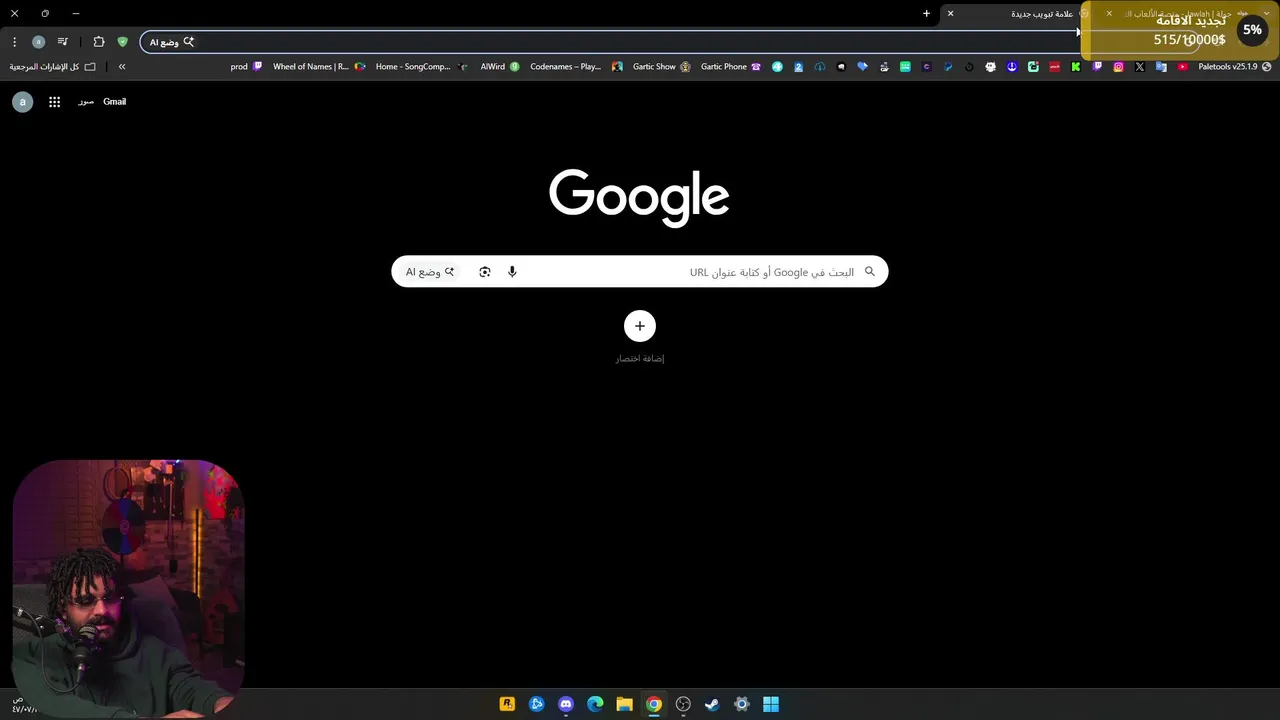
Task: Open the blue circular app beside Rockstar
Action: (537, 704)
